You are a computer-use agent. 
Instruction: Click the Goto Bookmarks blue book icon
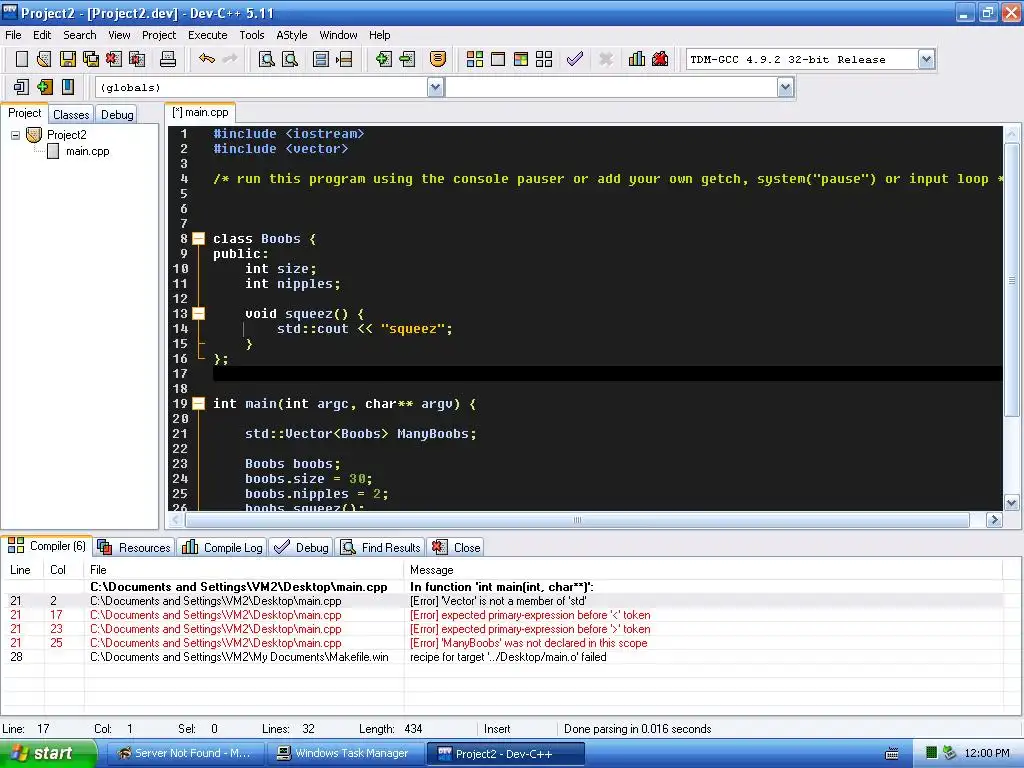pyautogui.click(x=68, y=87)
